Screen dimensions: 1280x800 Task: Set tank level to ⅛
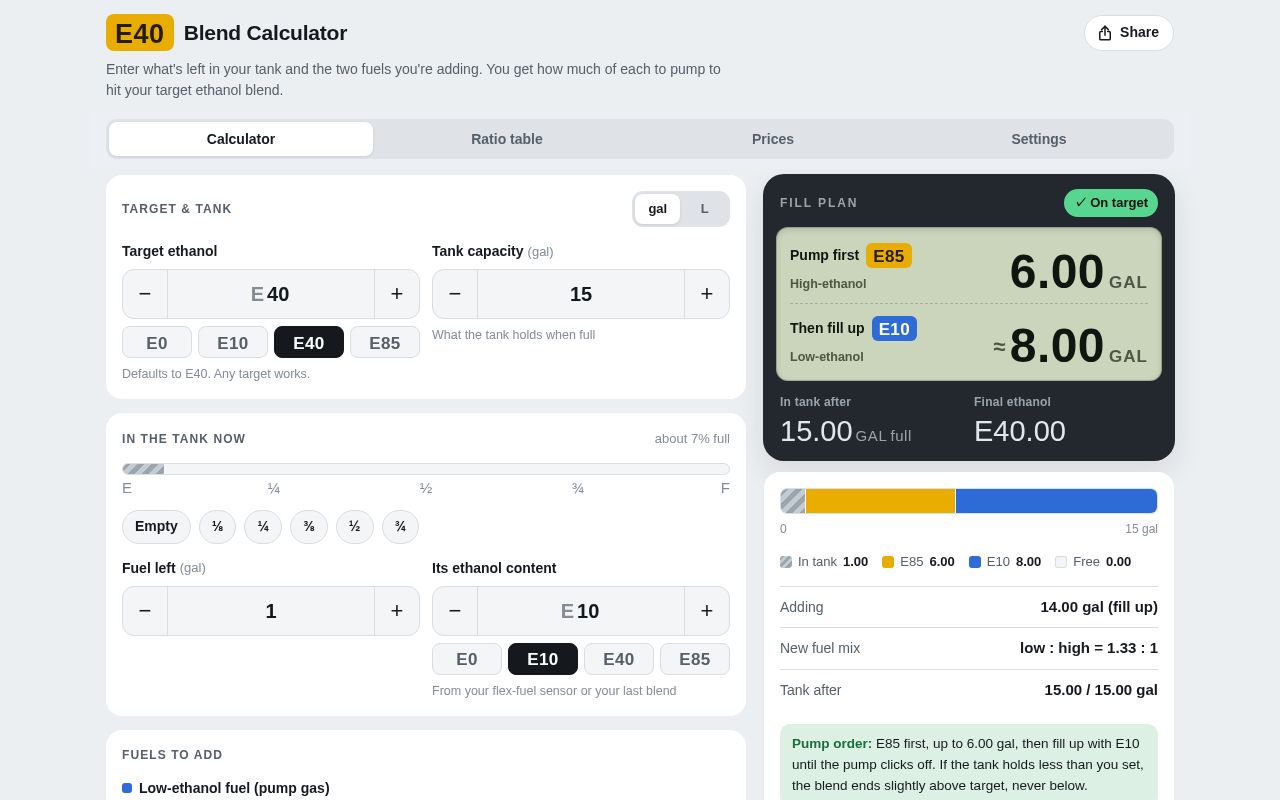tap(217, 527)
